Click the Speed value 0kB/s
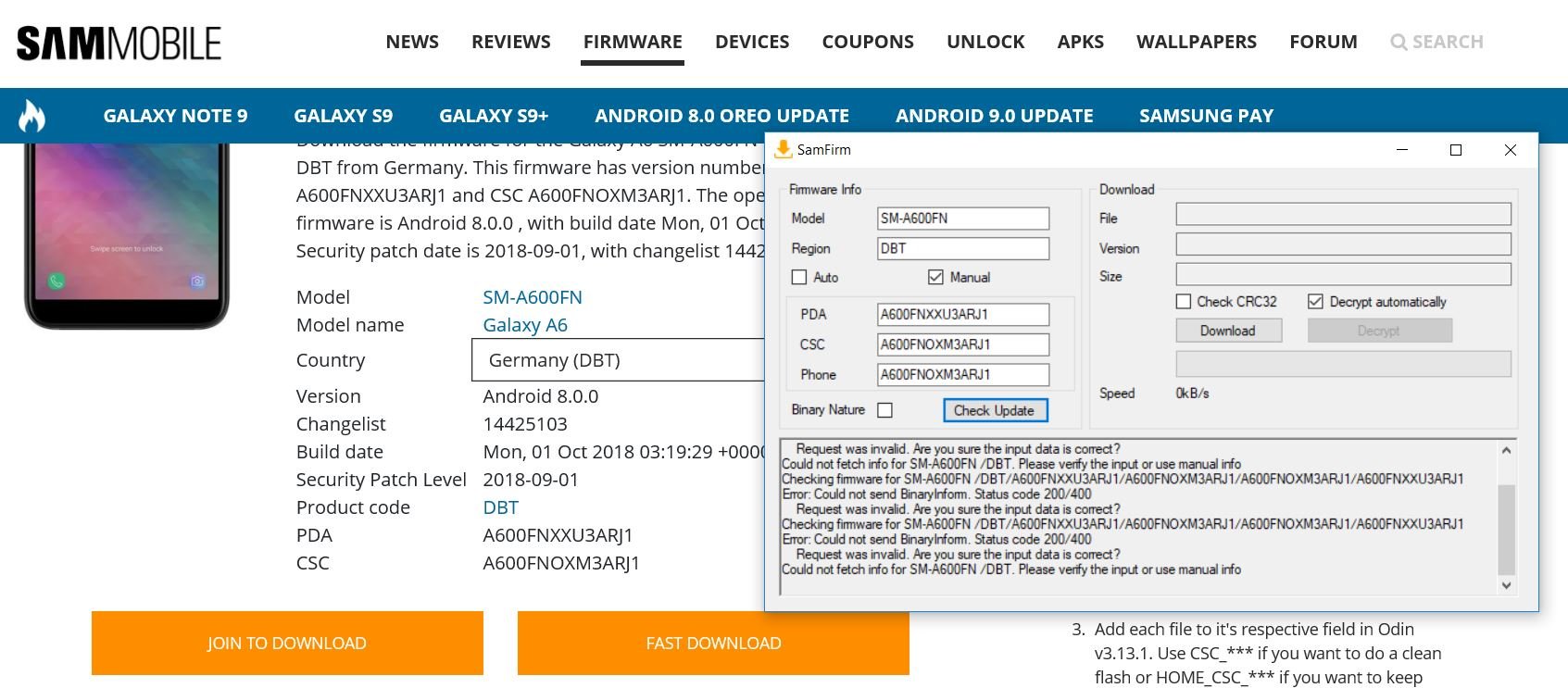 tap(1192, 394)
